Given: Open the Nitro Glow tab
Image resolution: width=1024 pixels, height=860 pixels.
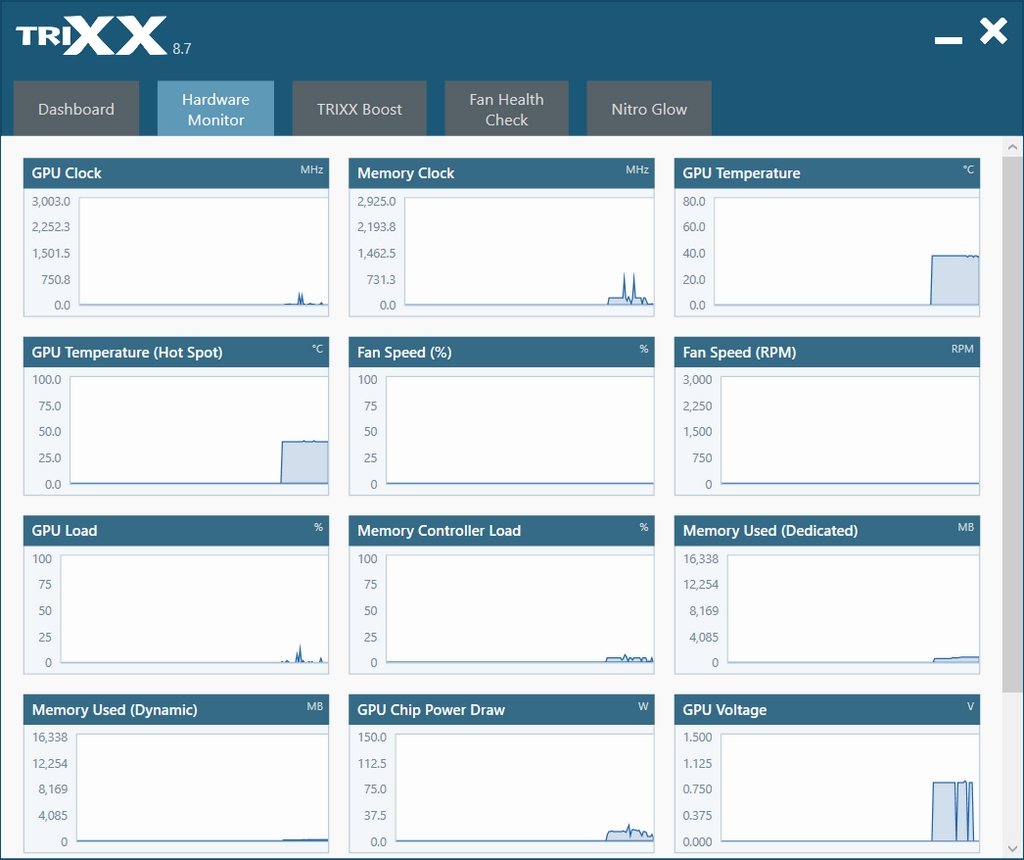Looking at the screenshot, I should click(x=648, y=108).
